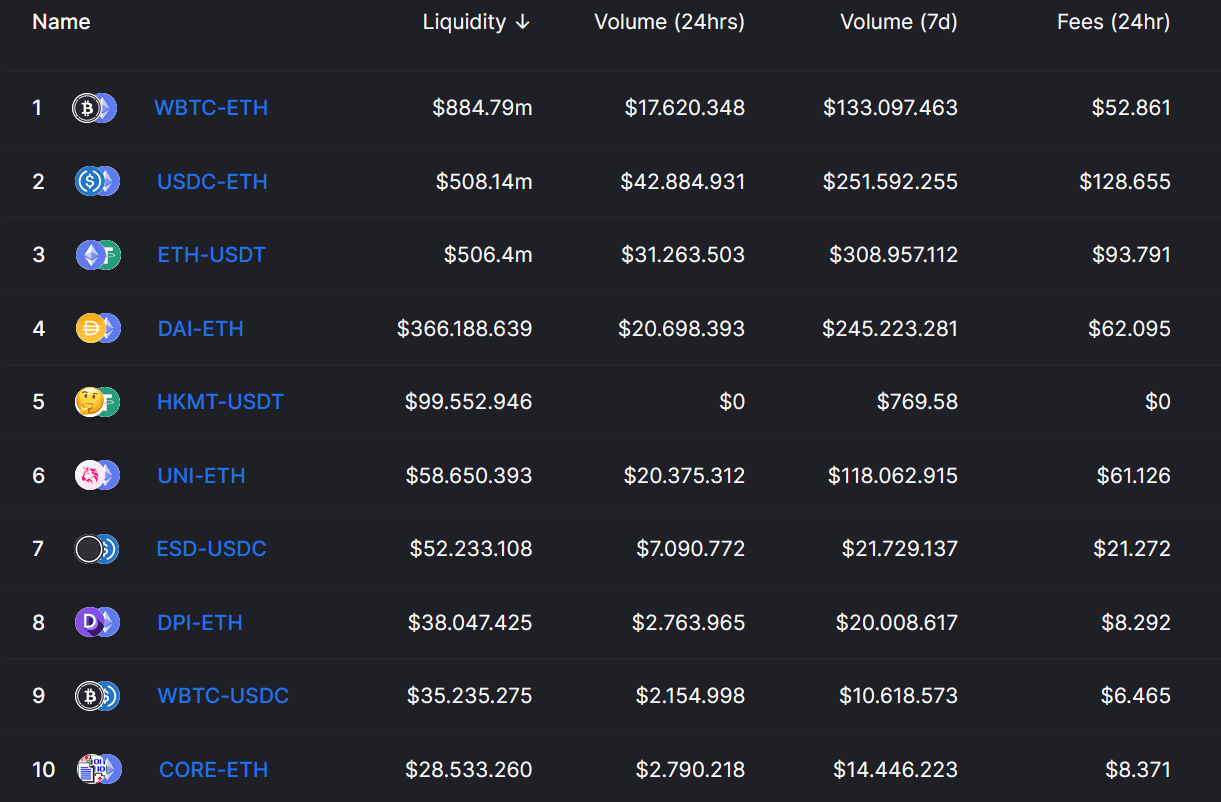Click the USDC-ETH pair token icon
1221x802 pixels.
(97, 181)
